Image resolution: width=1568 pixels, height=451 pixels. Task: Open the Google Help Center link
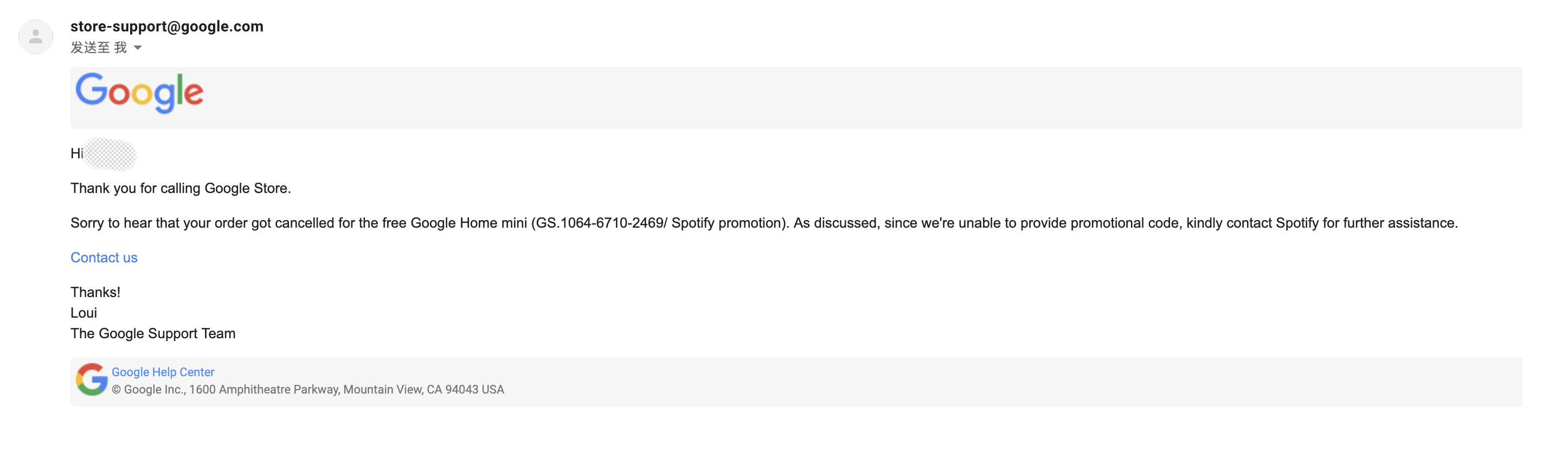(x=163, y=372)
